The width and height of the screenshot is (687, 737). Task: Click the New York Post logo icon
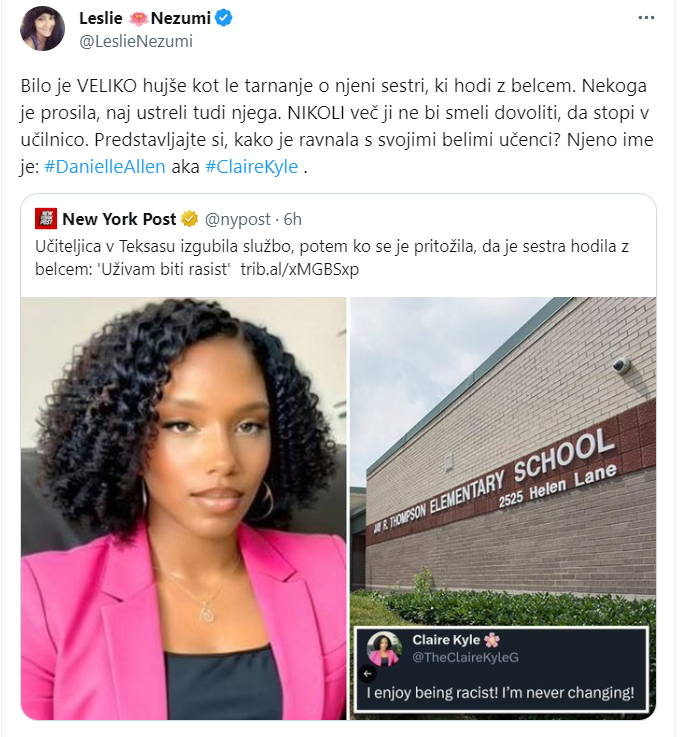pos(46,219)
